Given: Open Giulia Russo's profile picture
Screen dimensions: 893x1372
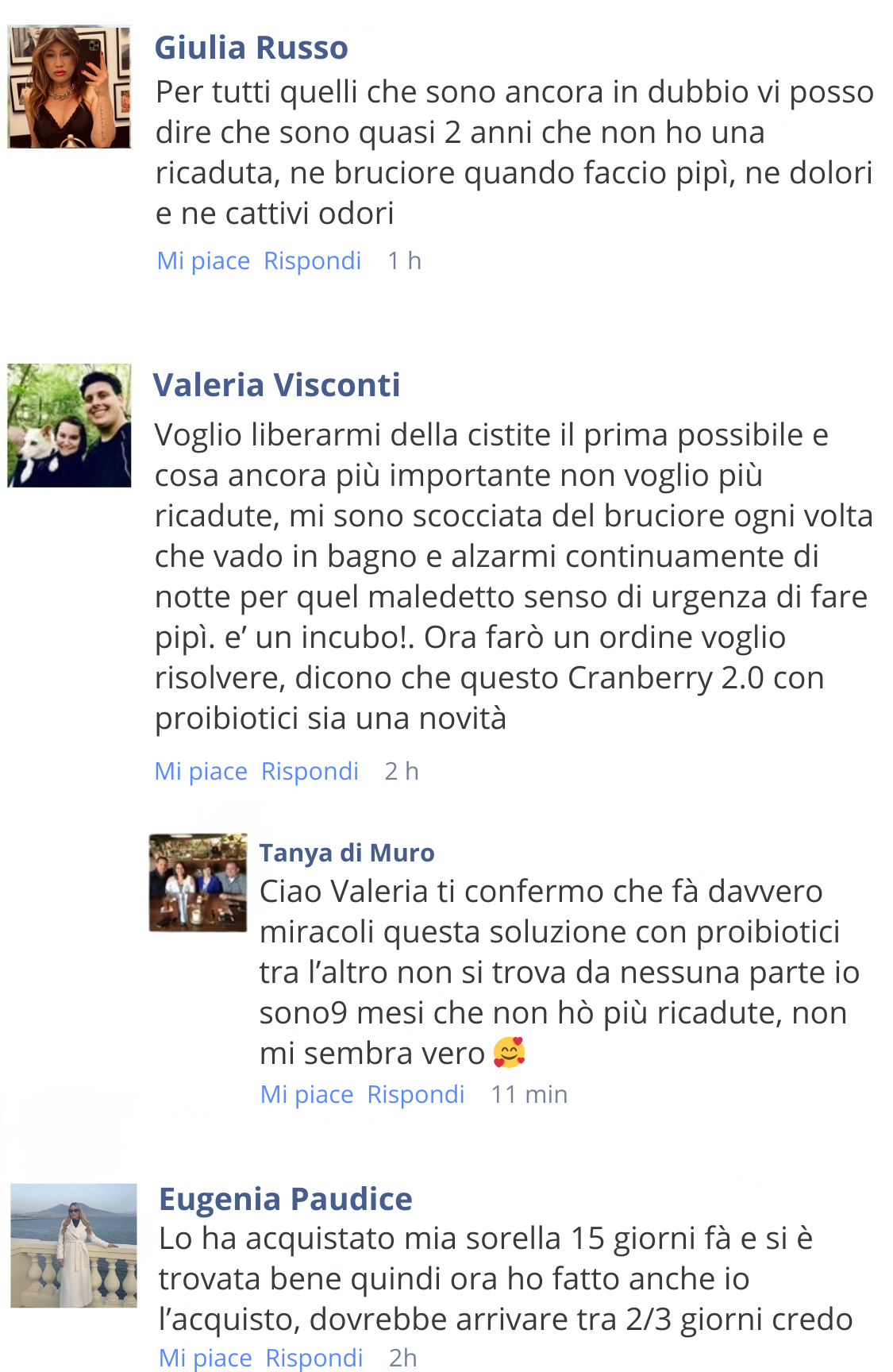Looking at the screenshot, I should [x=69, y=87].
